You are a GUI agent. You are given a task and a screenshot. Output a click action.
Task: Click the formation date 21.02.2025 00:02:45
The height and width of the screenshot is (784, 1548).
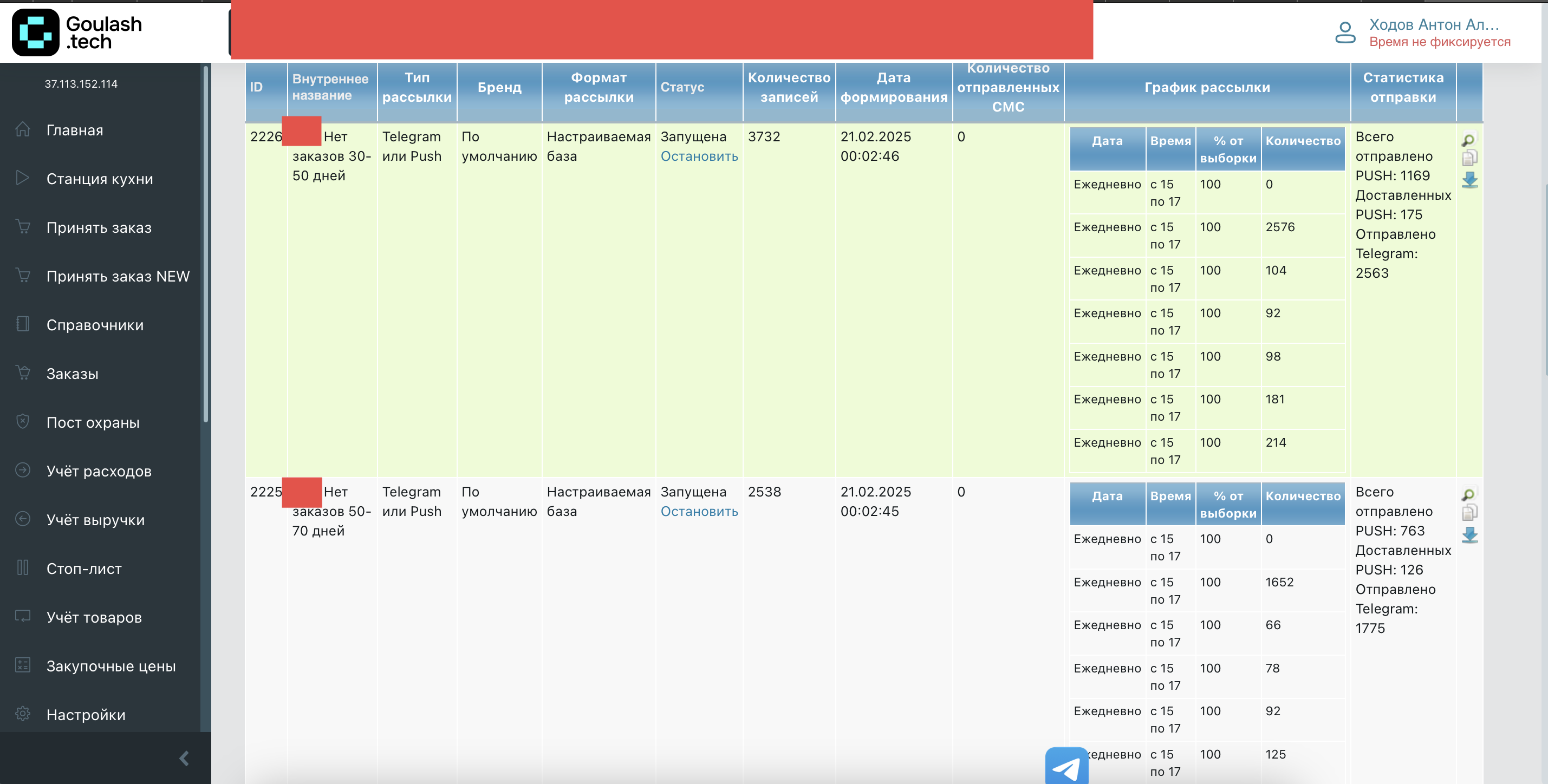coord(876,501)
